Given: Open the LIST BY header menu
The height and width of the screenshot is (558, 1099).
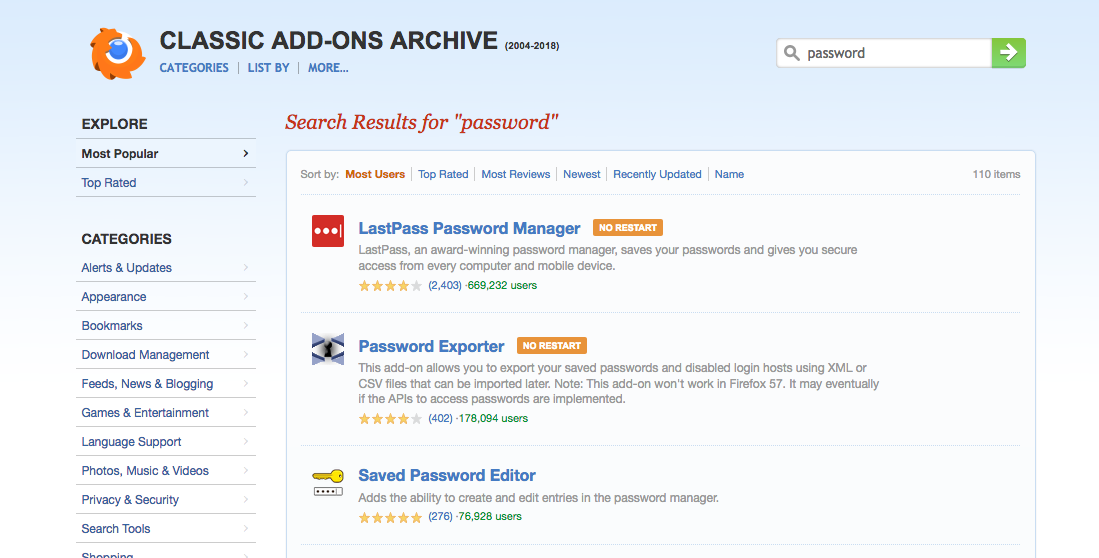Looking at the screenshot, I should click(268, 68).
